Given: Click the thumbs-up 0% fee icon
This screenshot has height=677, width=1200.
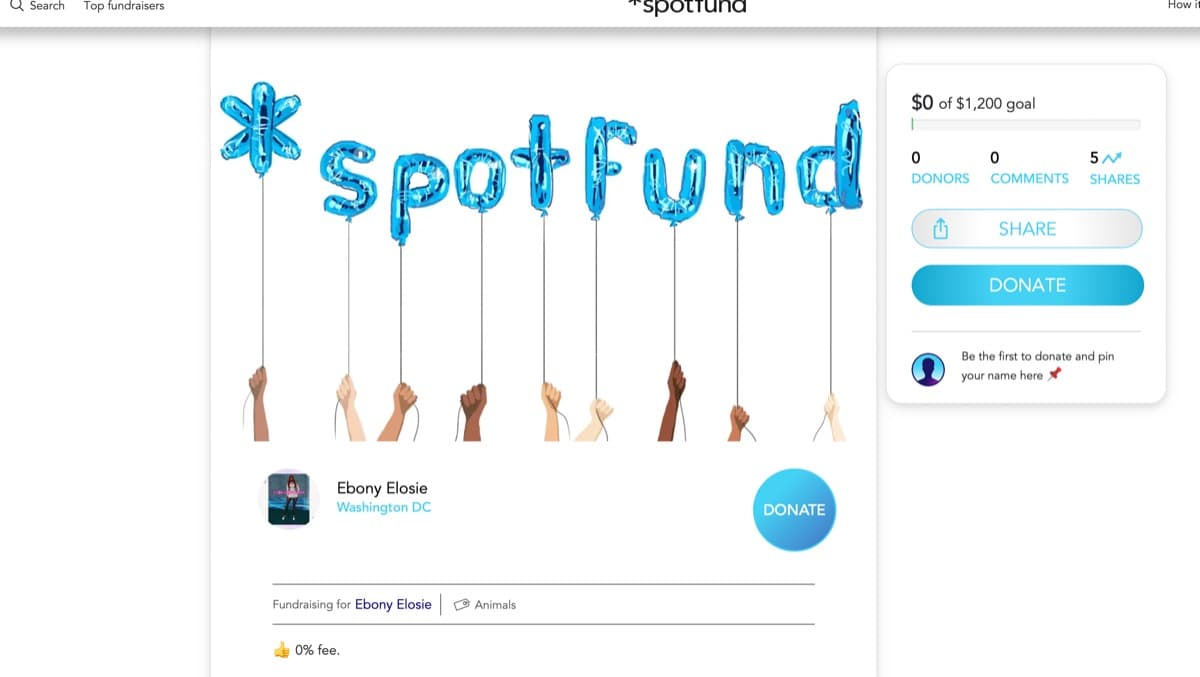Looking at the screenshot, I should [281, 650].
